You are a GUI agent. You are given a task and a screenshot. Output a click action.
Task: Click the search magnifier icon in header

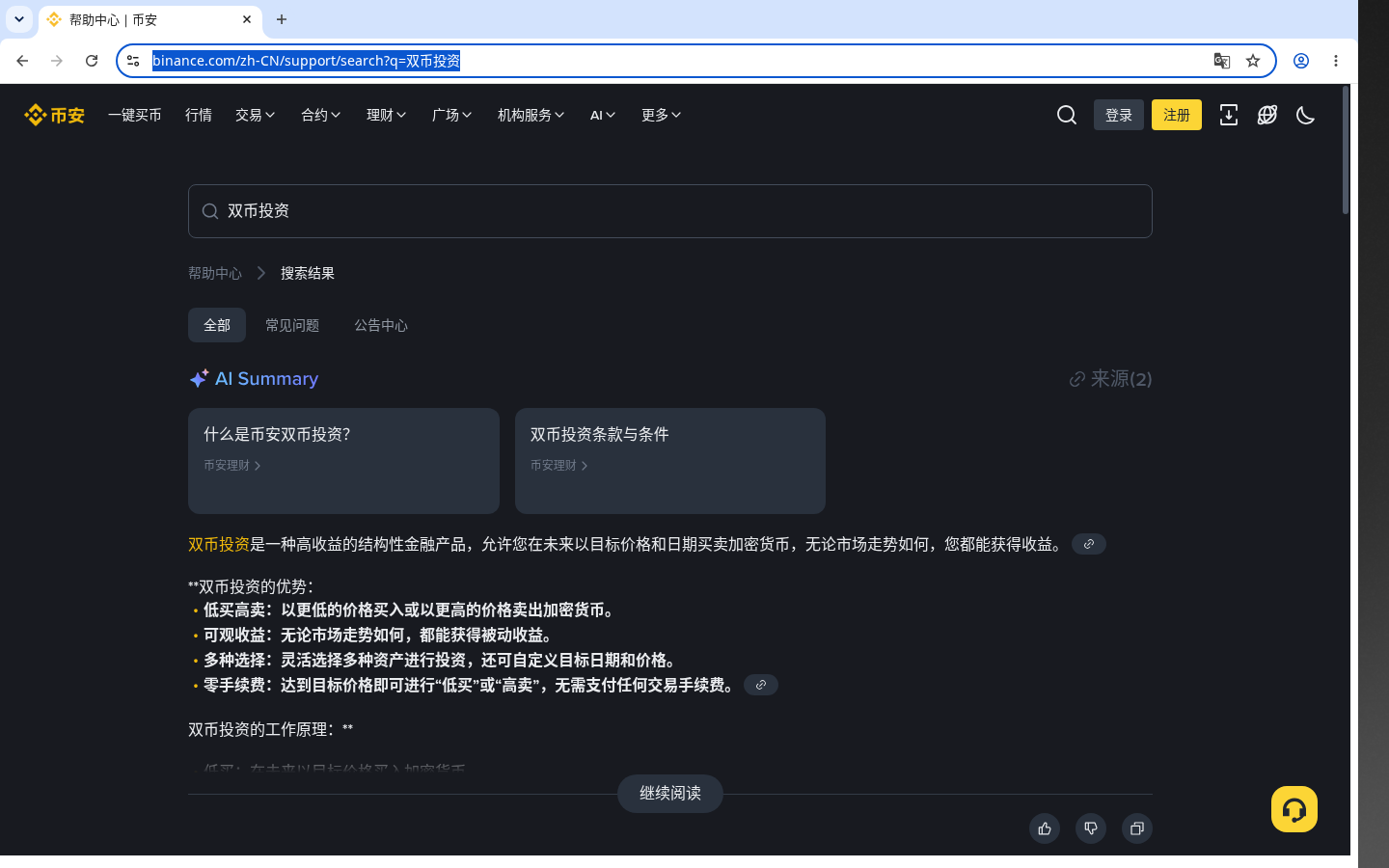pos(1067,115)
